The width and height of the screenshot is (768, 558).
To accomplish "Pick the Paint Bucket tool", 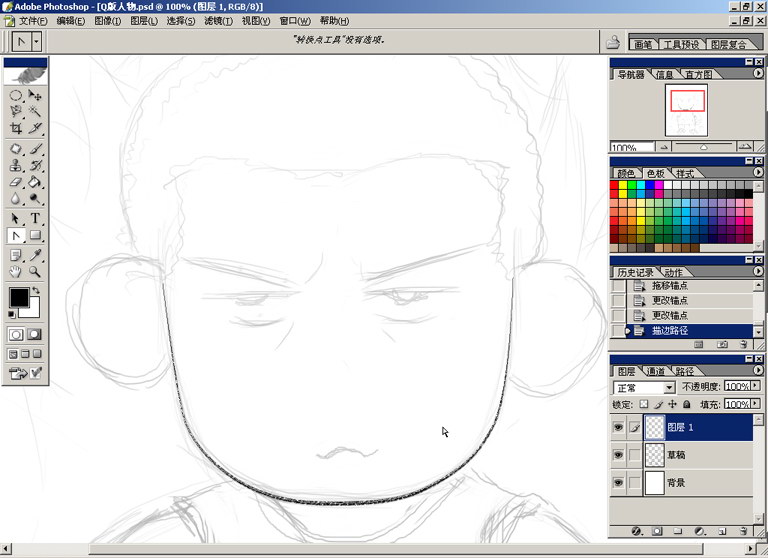I will point(35,182).
